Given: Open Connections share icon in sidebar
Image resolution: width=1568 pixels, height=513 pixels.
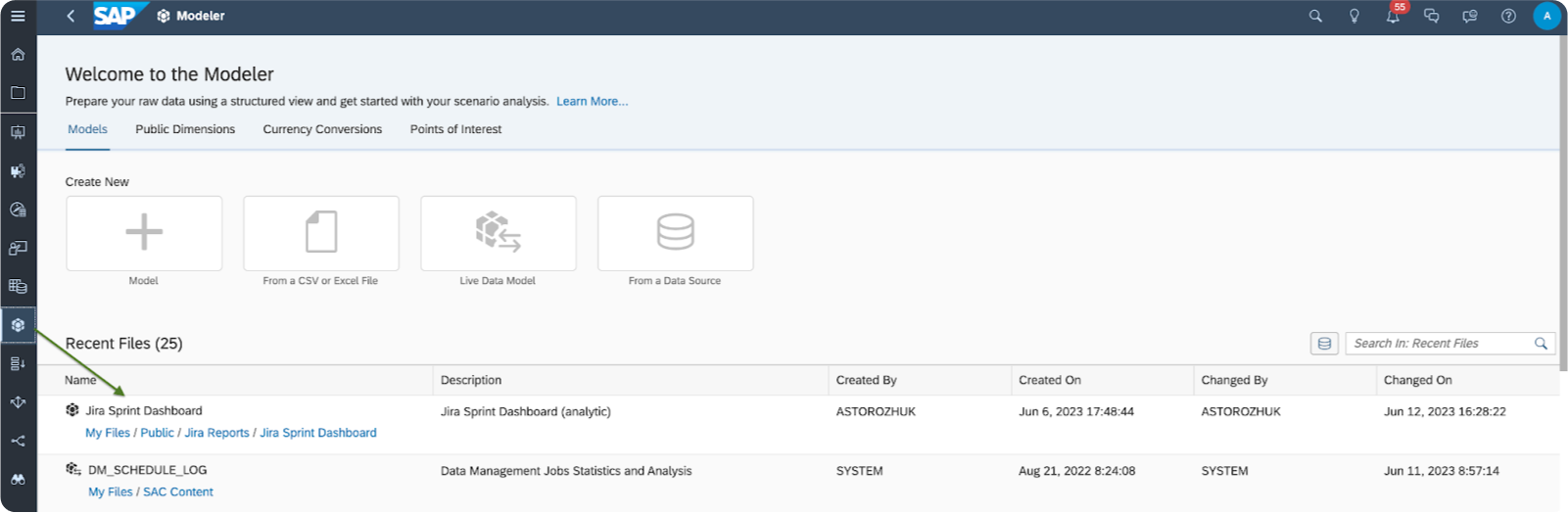Looking at the screenshot, I should click(x=18, y=441).
